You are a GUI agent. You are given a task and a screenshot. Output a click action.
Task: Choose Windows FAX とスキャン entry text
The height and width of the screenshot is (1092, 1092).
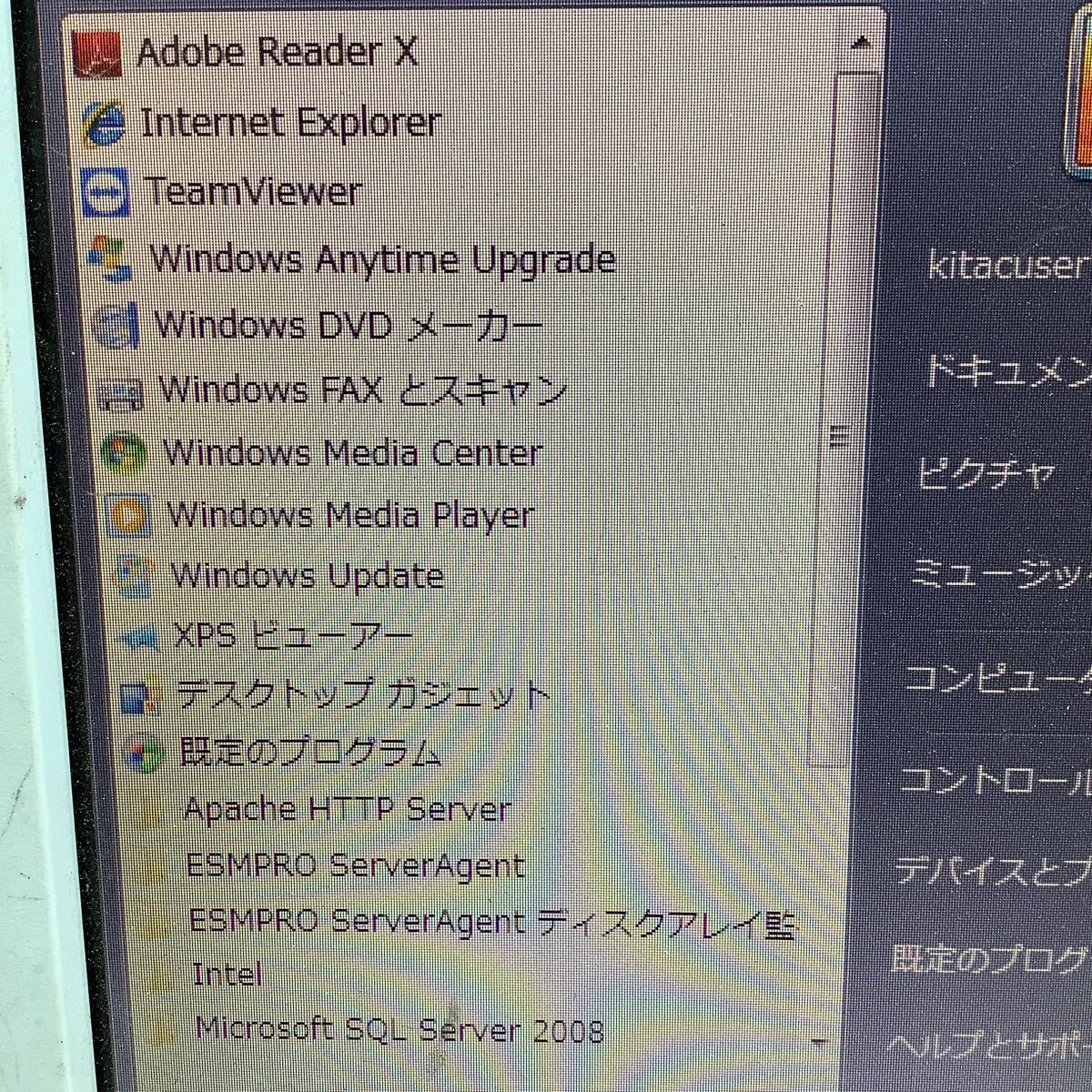coord(363,390)
